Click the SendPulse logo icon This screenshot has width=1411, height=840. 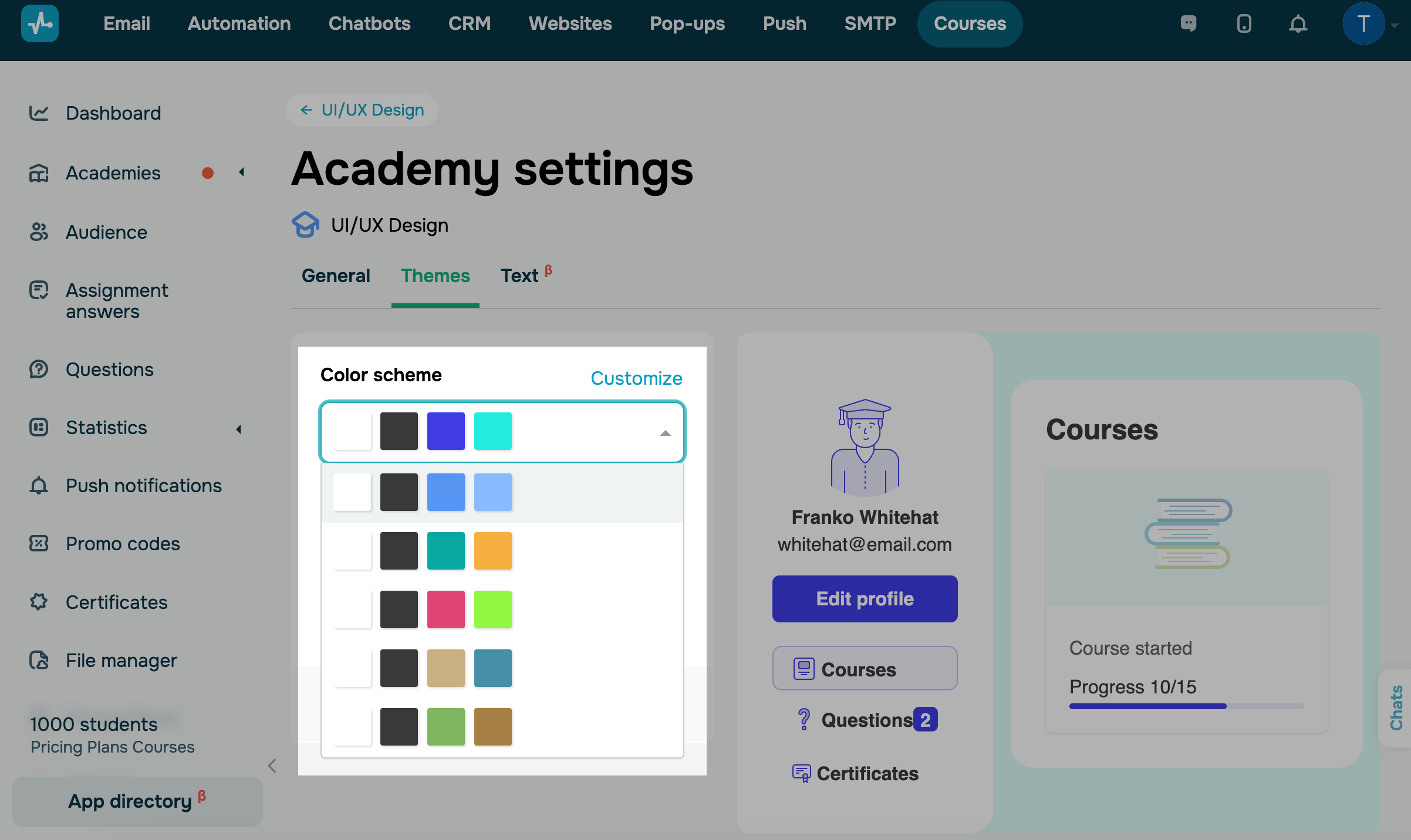39,23
